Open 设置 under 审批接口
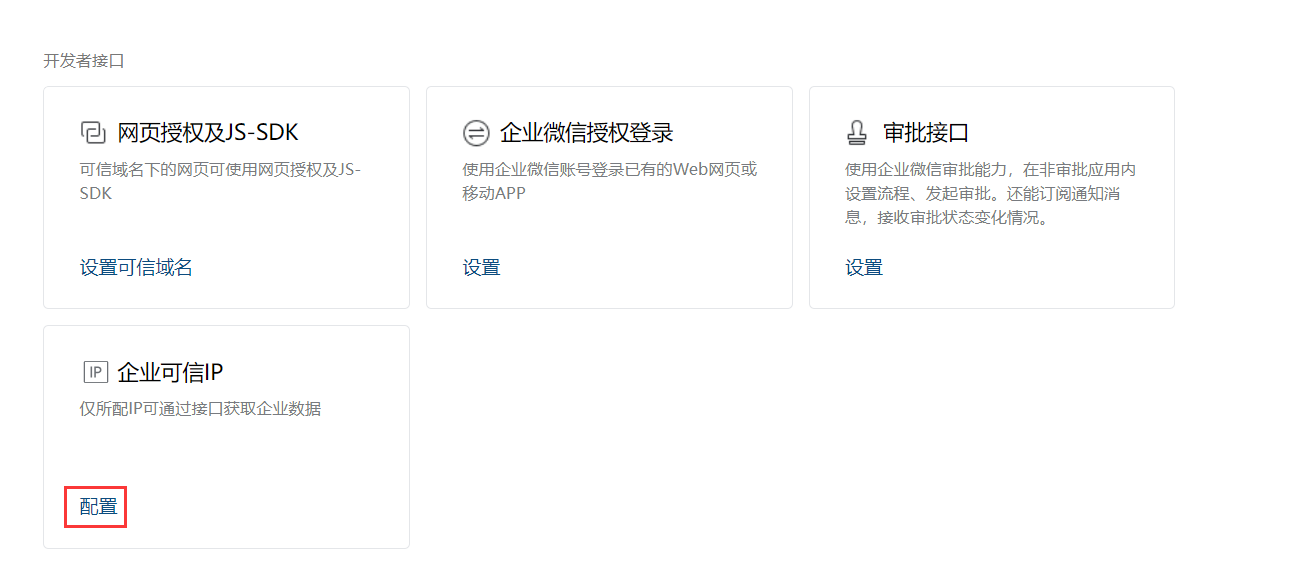The image size is (1308, 579). pyautogui.click(x=864, y=267)
